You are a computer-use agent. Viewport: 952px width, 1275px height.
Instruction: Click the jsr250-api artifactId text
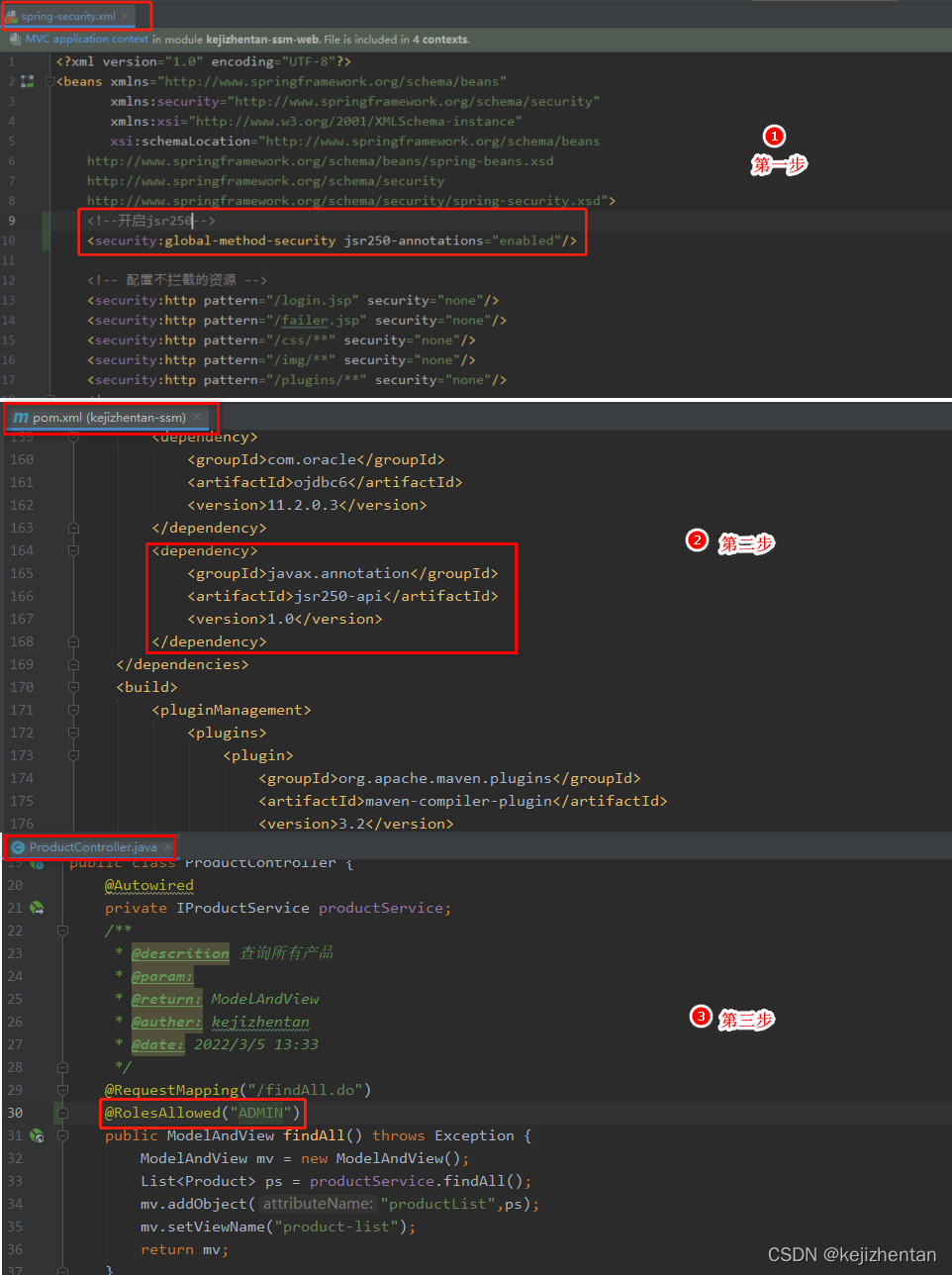click(x=338, y=596)
